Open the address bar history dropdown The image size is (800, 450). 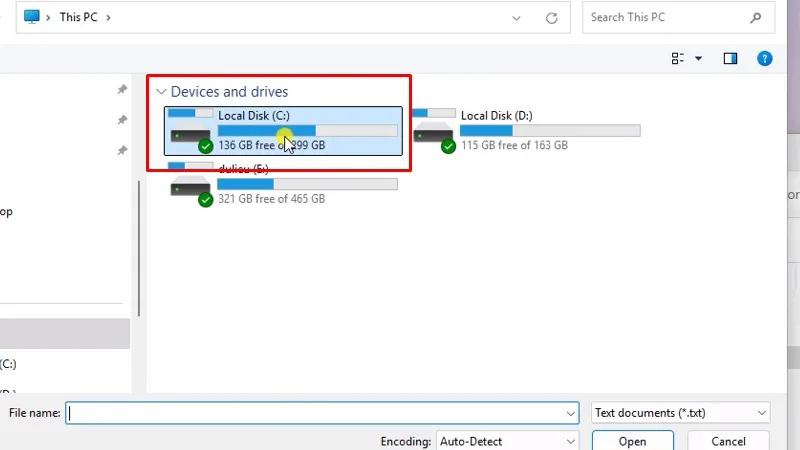coord(516,18)
